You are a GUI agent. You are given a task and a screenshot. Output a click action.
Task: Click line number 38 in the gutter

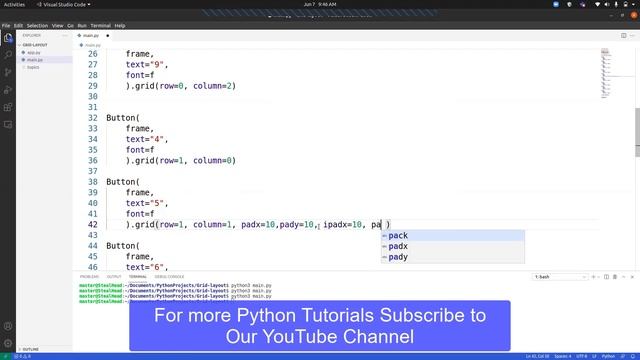coord(93,182)
